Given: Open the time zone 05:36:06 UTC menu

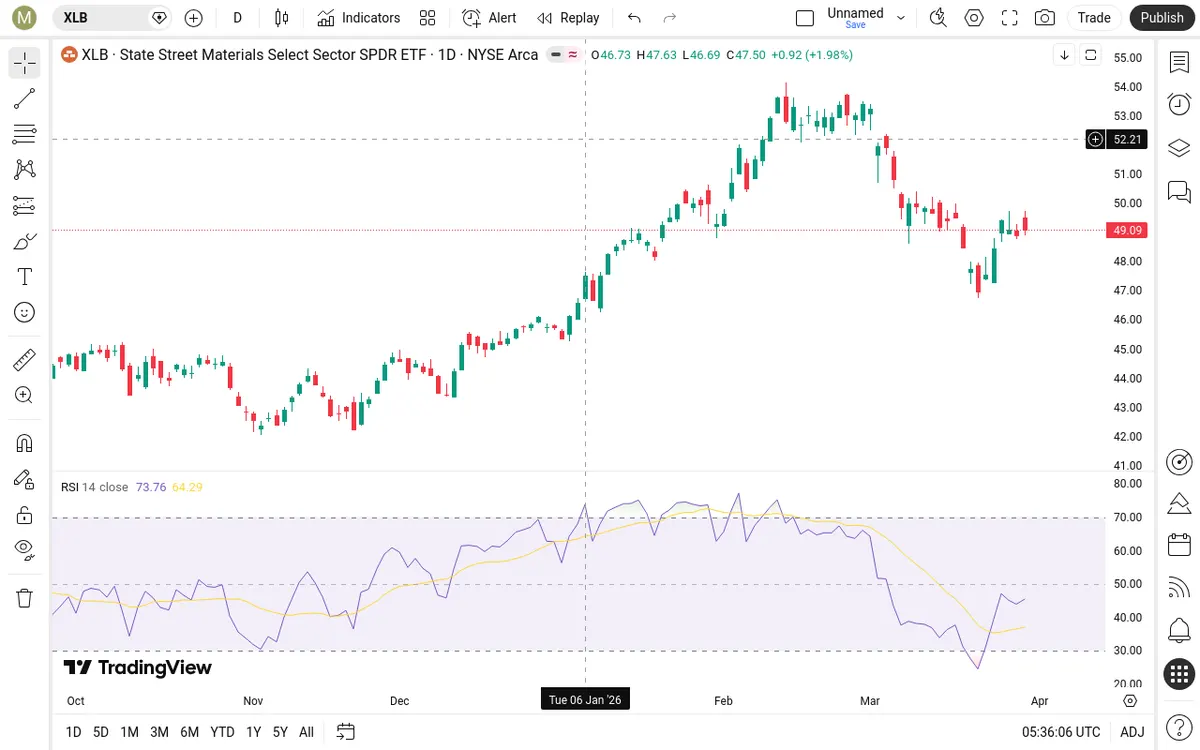Looking at the screenshot, I should pyautogui.click(x=1062, y=732).
